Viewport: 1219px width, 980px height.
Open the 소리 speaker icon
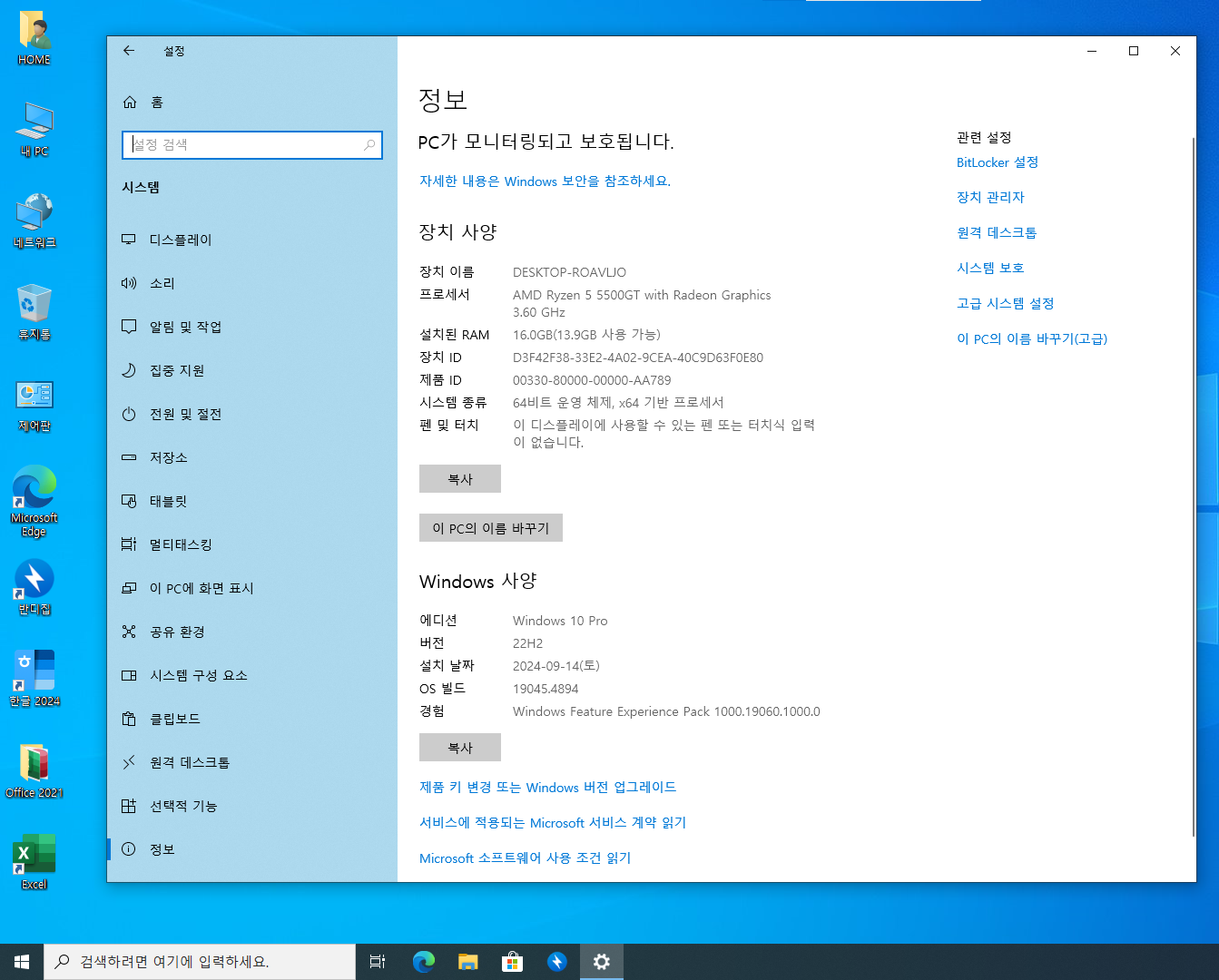click(129, 283)
